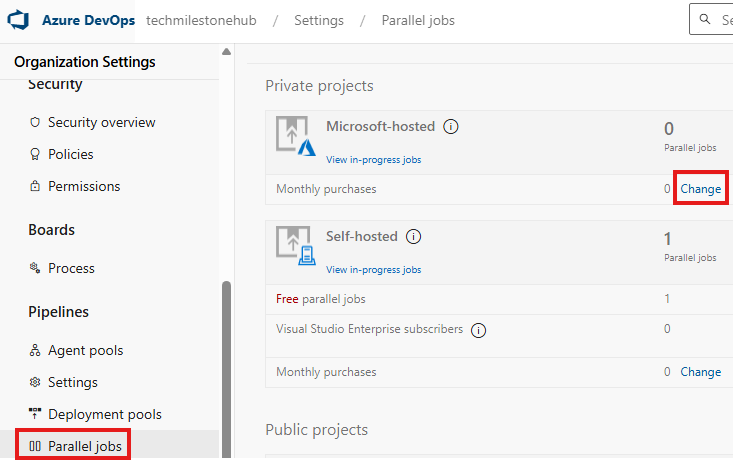Image resolution: width=733 pixels, height=460 pixels.
Task: Click the Policies lightbulb icon
Action: pos(35,154)
